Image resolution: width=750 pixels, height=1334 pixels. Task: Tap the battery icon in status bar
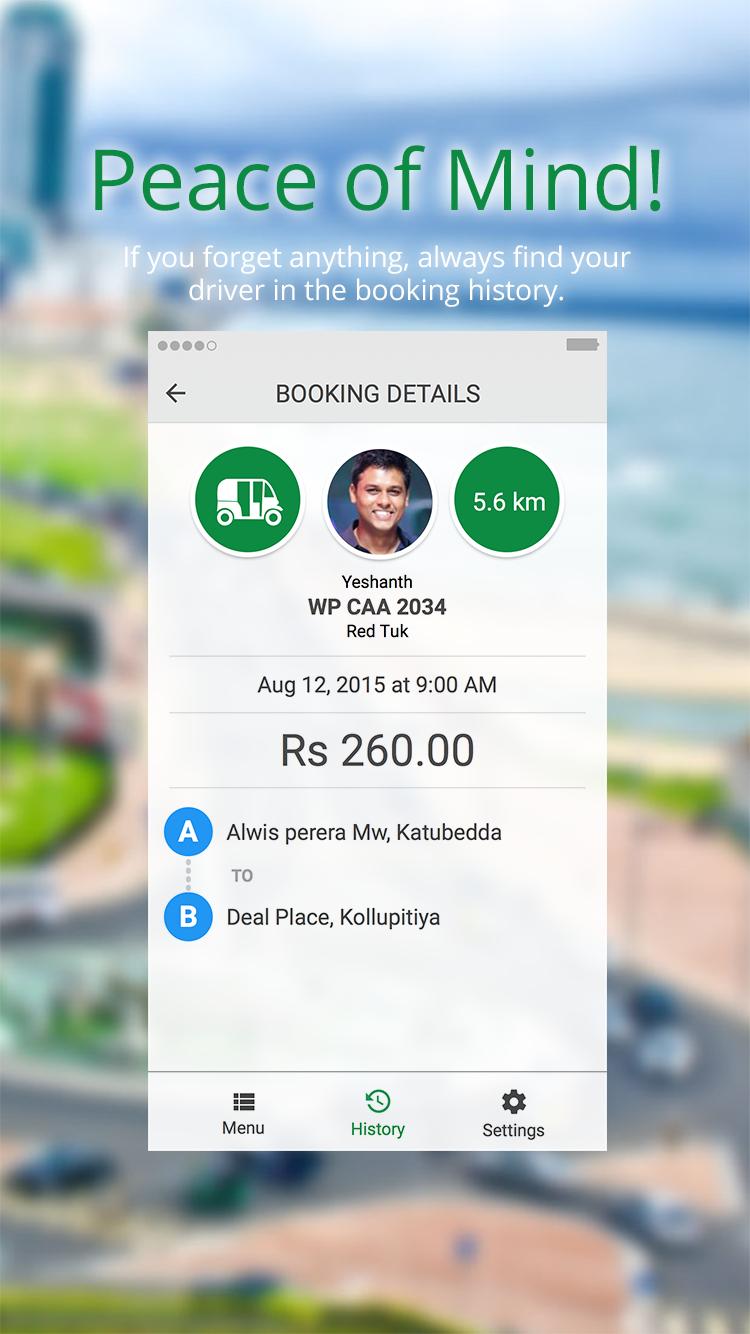[582, 345]
